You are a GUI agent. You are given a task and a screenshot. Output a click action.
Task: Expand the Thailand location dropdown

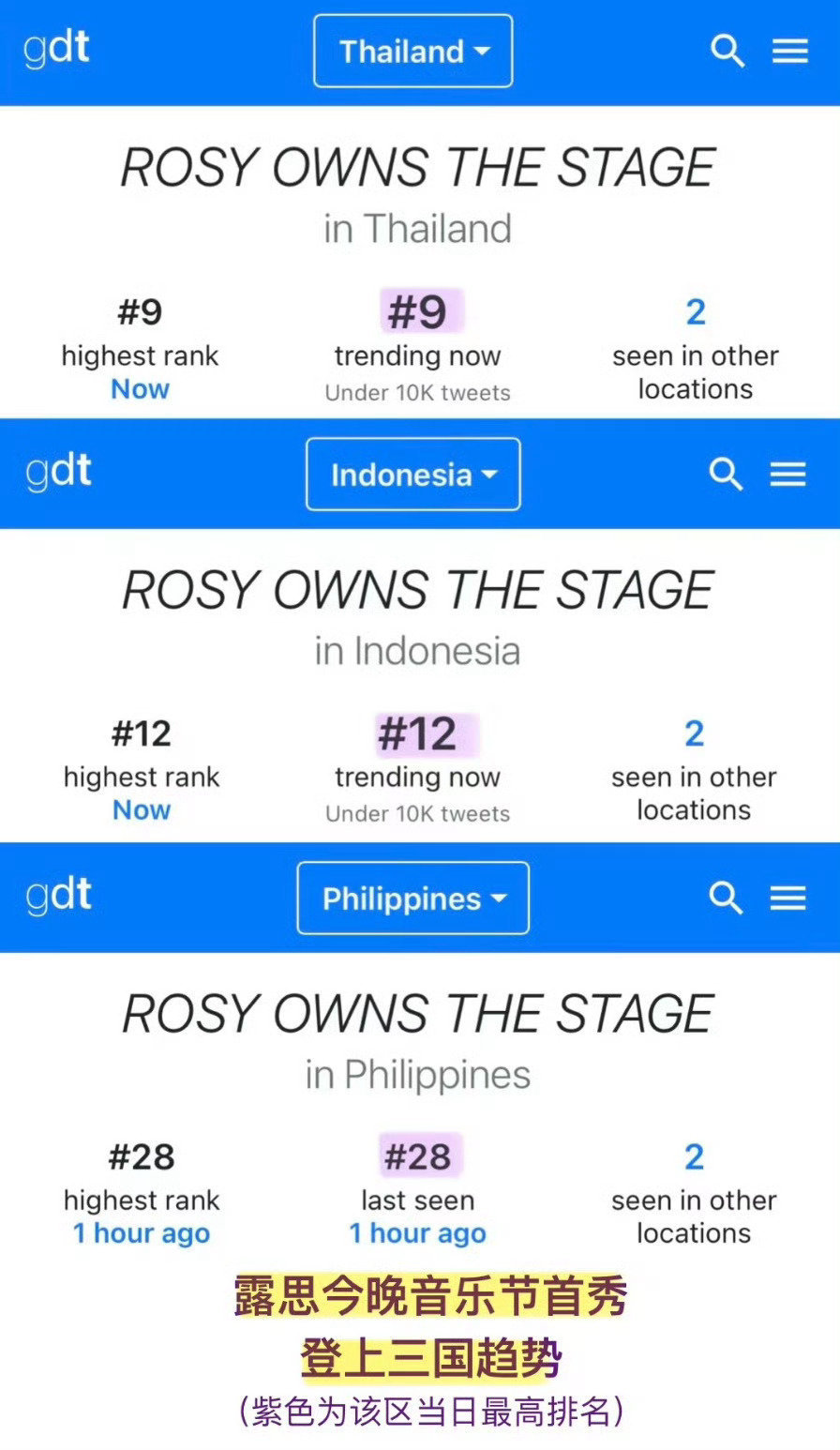click(x=413, y=52)
